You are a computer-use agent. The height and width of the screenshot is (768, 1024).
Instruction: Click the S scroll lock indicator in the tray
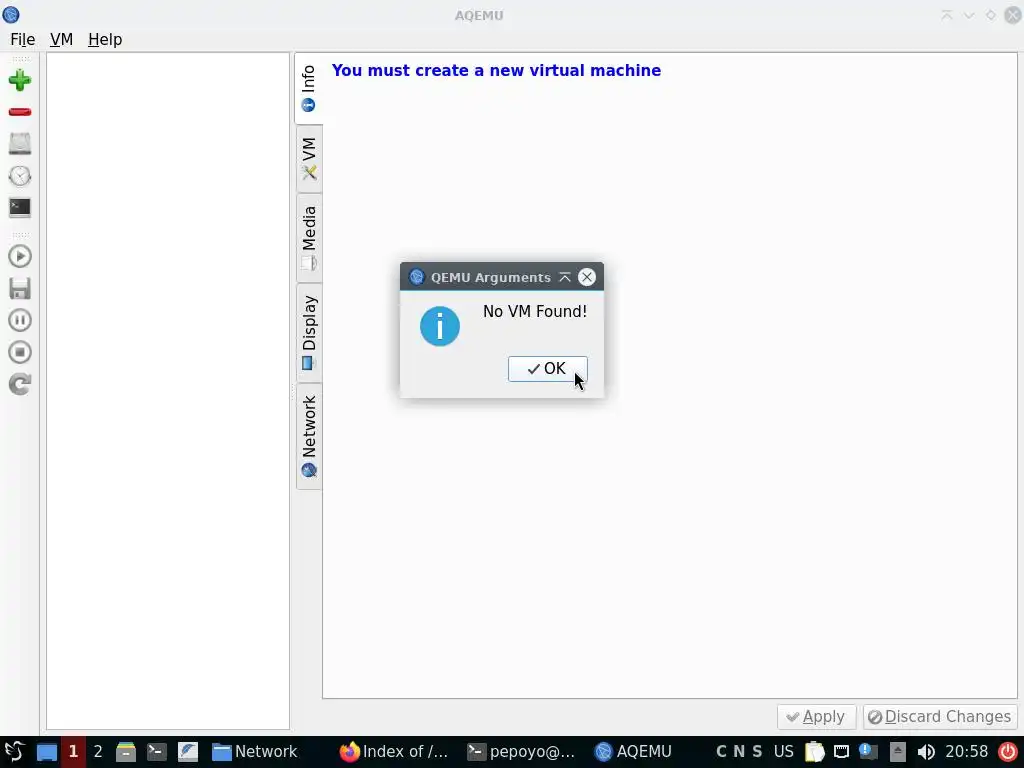click(757, 752)
